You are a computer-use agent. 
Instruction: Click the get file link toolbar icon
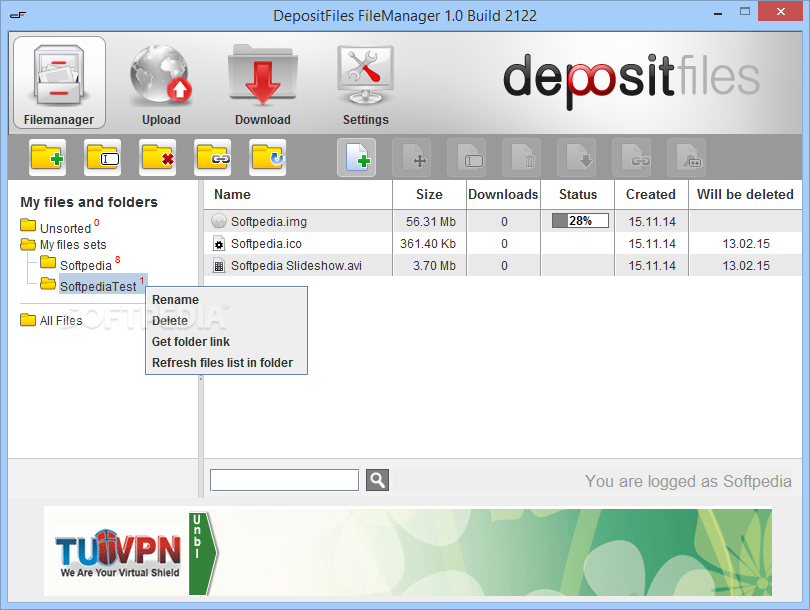coord(631,157)
